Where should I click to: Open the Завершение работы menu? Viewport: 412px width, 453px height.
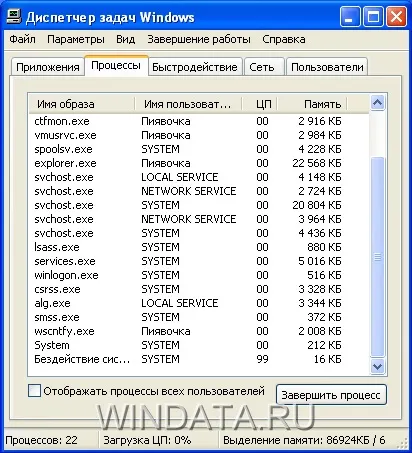click(199, 39)
